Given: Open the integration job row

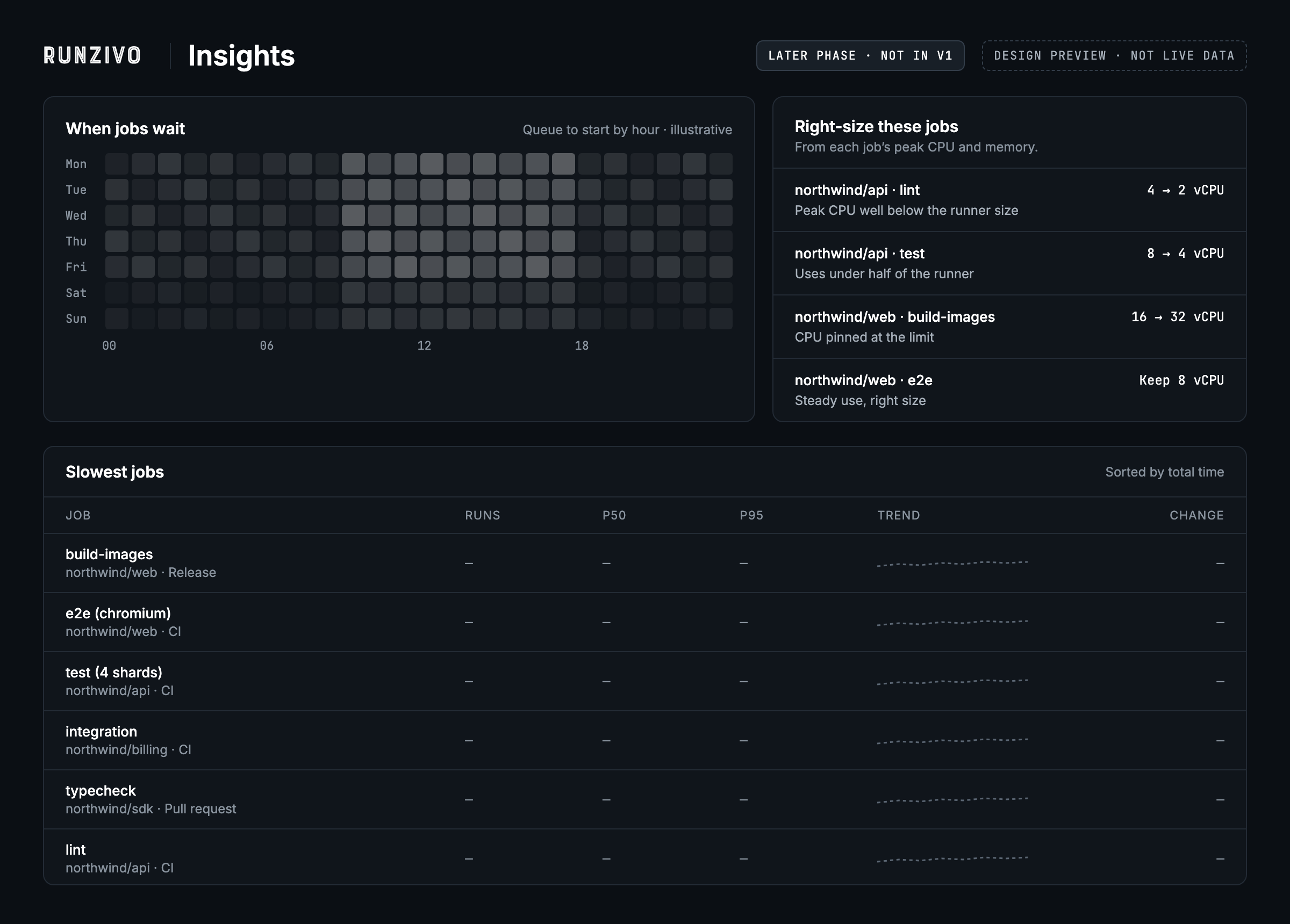Looking at the screenshot, I should 645,740.
